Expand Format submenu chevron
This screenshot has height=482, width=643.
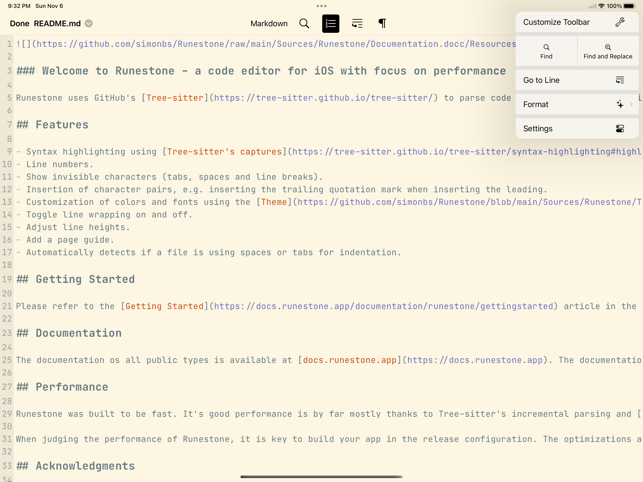click(631, 104)
